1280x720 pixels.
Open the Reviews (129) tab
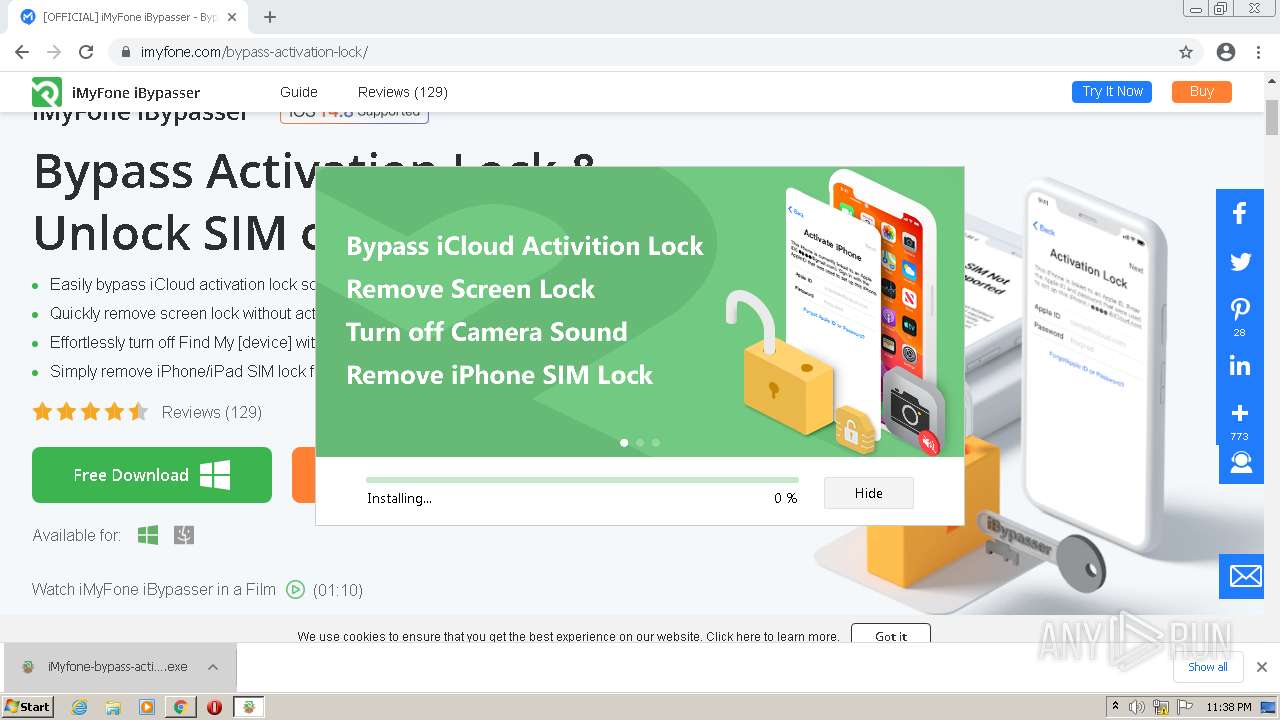[x=403, y=92]
